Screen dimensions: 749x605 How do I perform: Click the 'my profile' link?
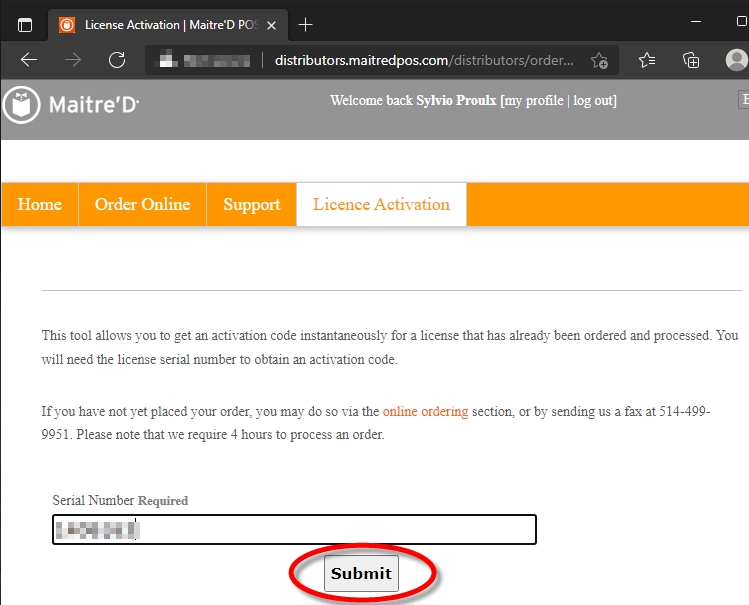[x=534, y=100]
